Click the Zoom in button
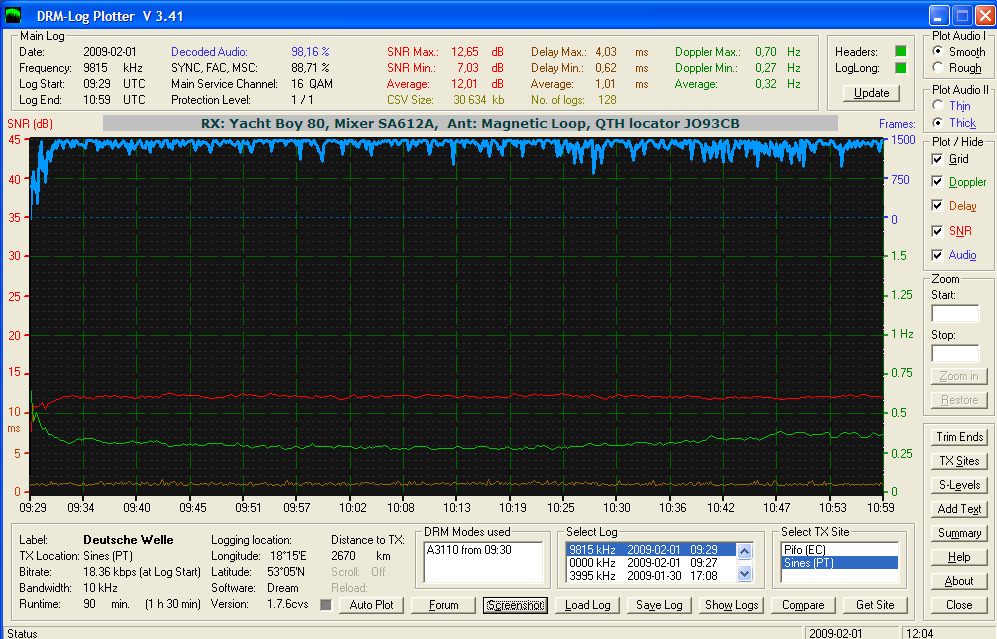This screenshot has height=639, width=997. pyautogui.click(x=959, y=376)
